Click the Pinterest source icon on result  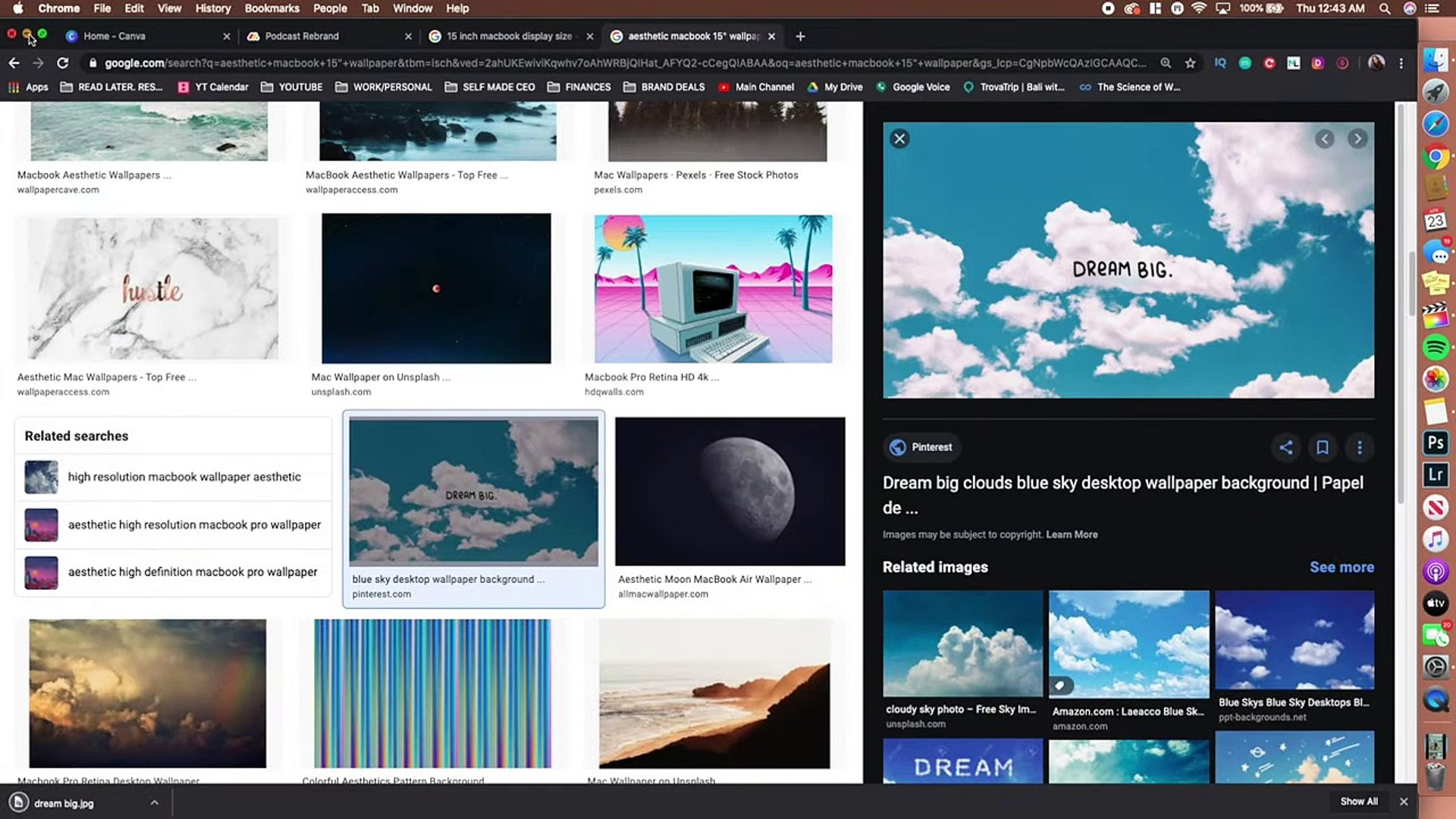point(897,447)
